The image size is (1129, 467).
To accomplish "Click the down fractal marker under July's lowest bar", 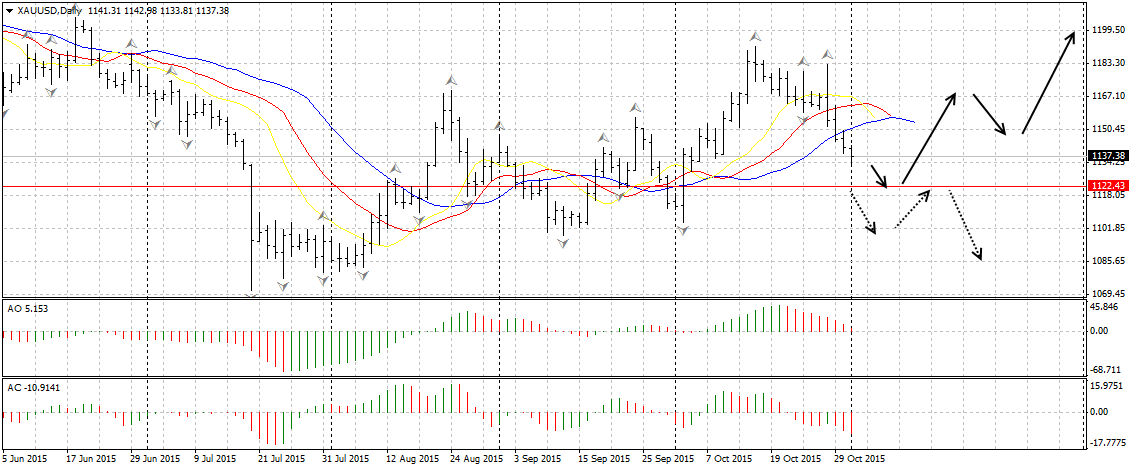I will click(251, 297).
